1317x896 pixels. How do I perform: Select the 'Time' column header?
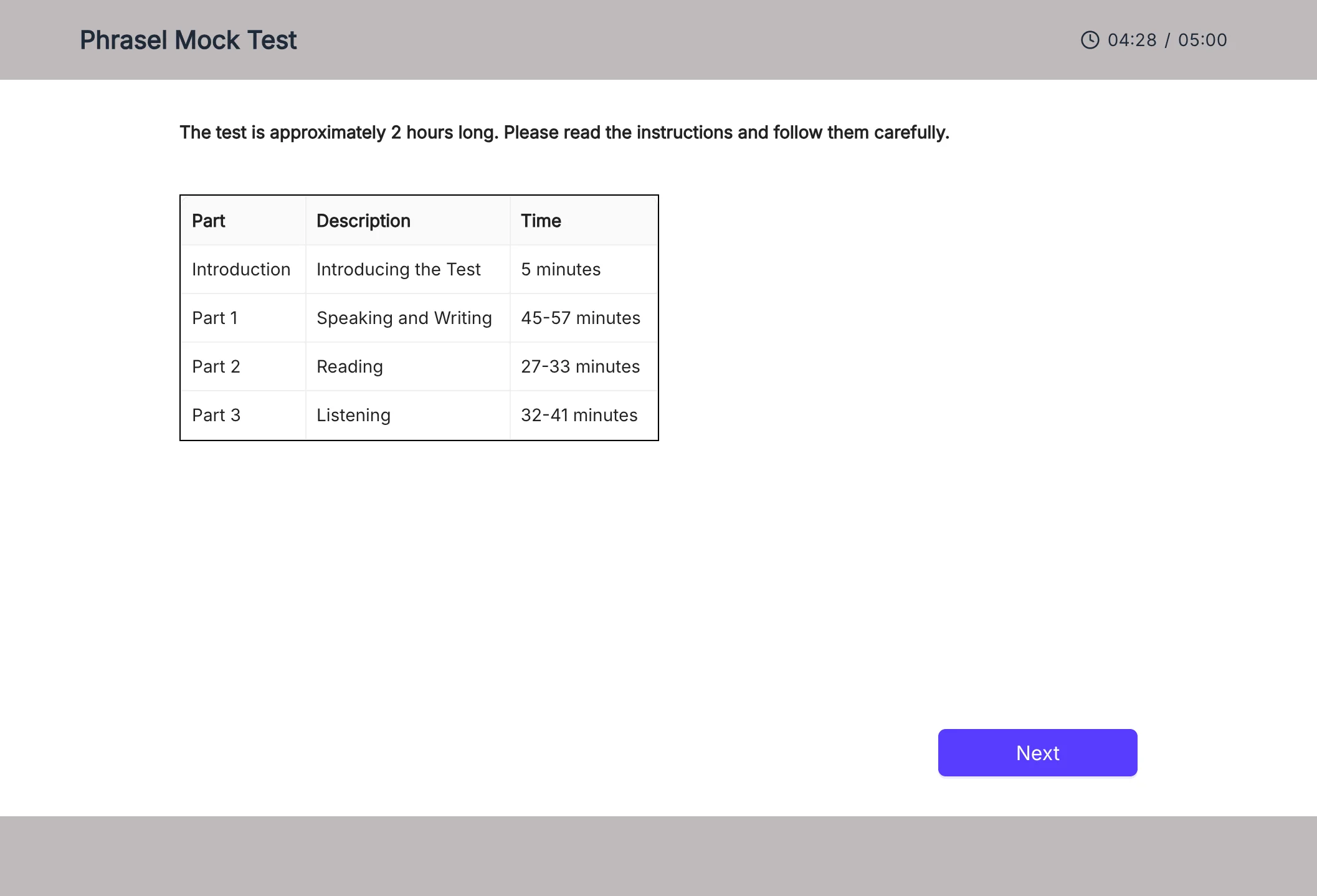[x=584, y=221]
